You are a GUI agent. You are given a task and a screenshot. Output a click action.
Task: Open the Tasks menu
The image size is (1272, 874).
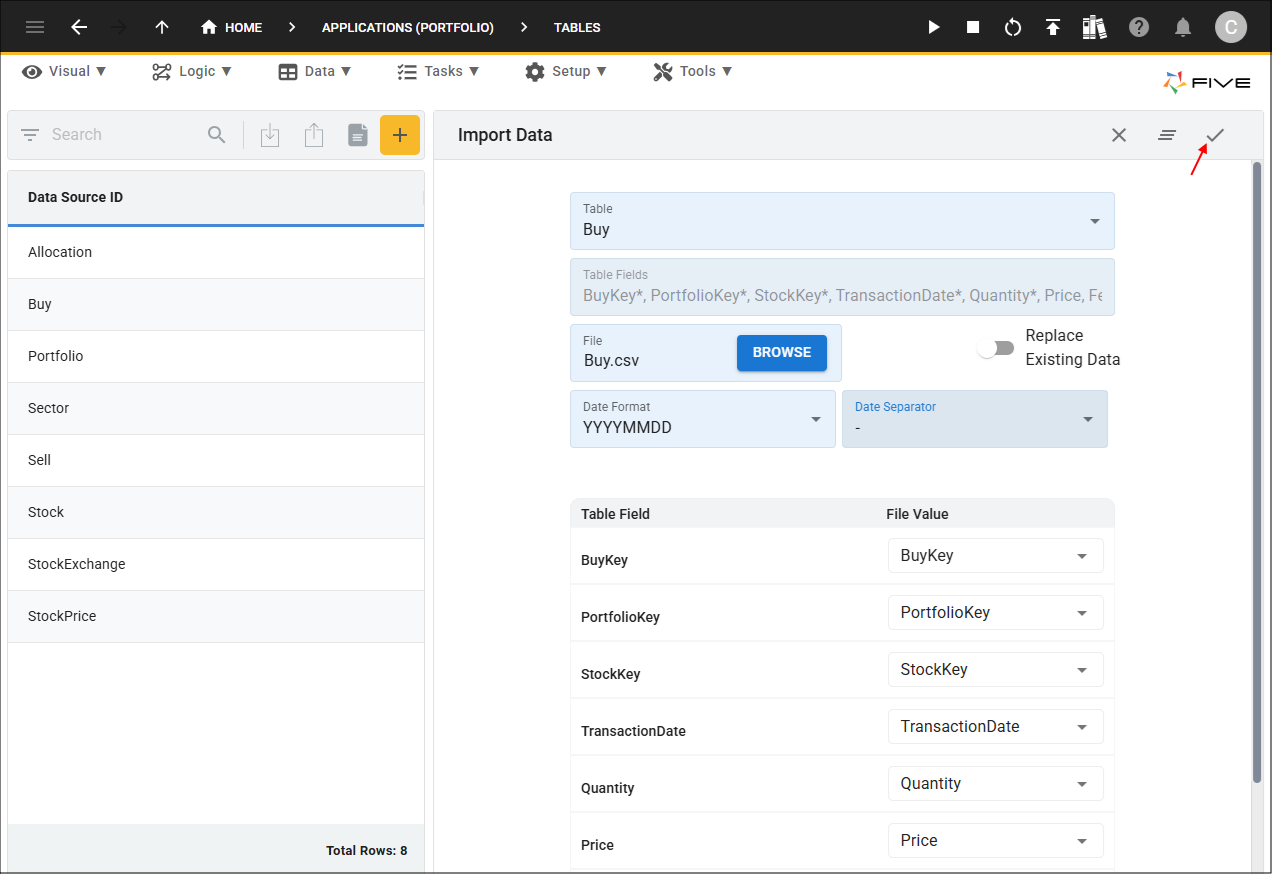[x=438, y=71]
